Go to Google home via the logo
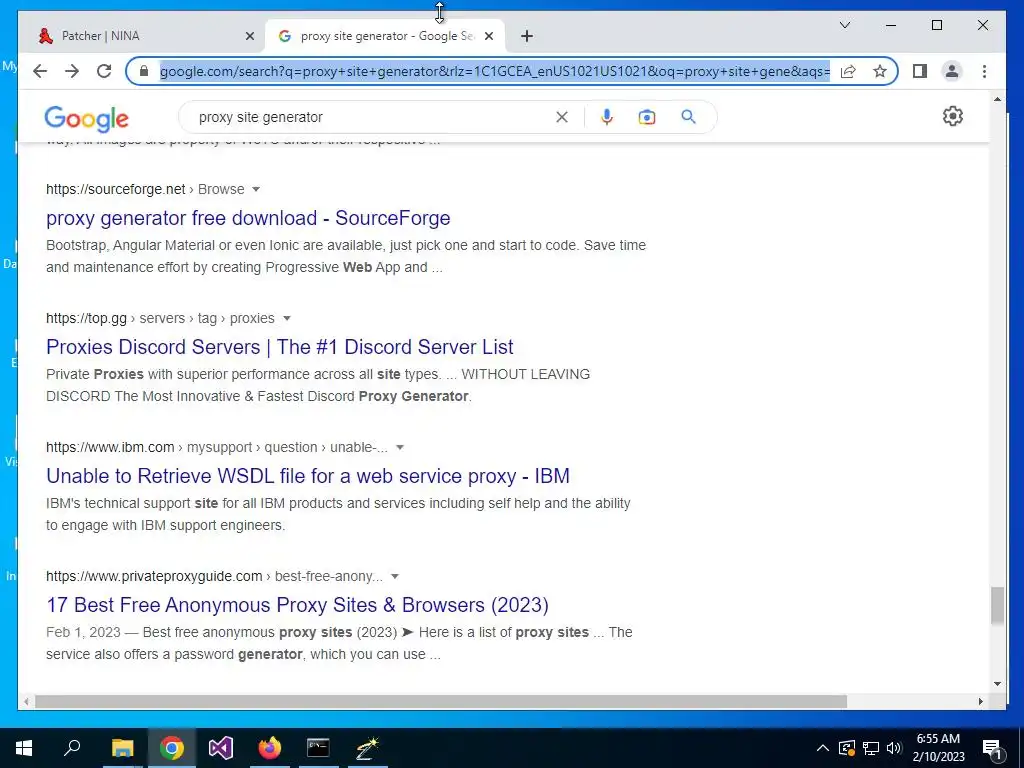1024x768 pixels. point(86,119)
